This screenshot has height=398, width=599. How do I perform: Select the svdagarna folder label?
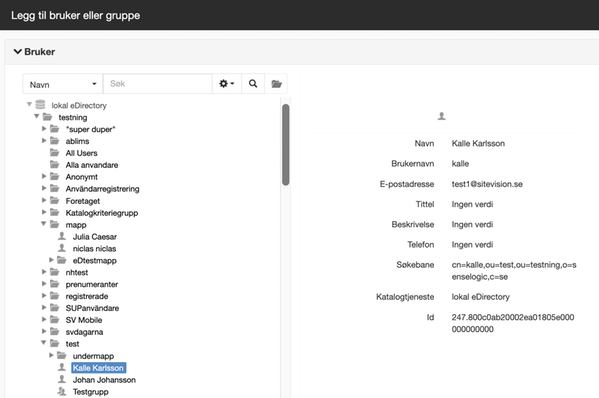[x=84, y=332]
